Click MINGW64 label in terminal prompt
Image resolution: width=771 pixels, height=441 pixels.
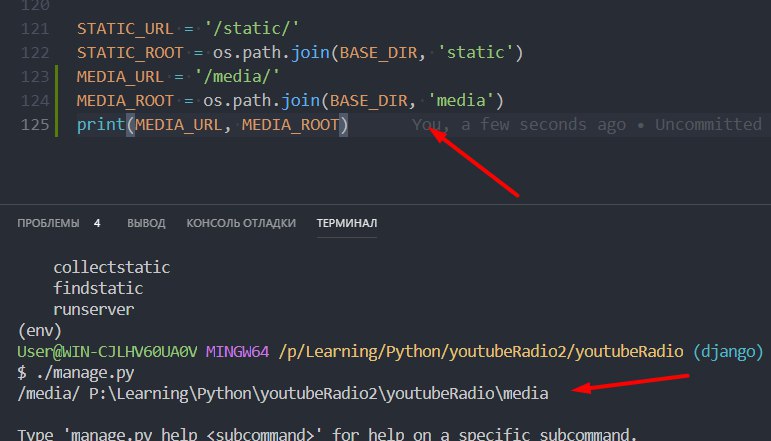(237, 352)
